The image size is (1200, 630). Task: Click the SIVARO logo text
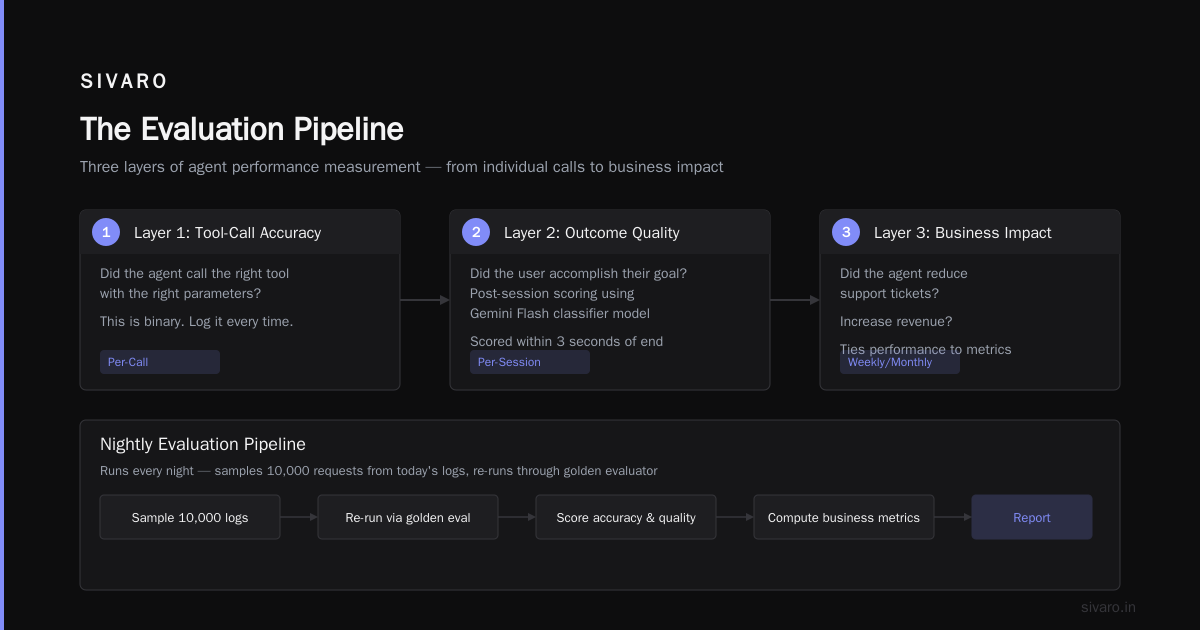[x=124, y=82]
